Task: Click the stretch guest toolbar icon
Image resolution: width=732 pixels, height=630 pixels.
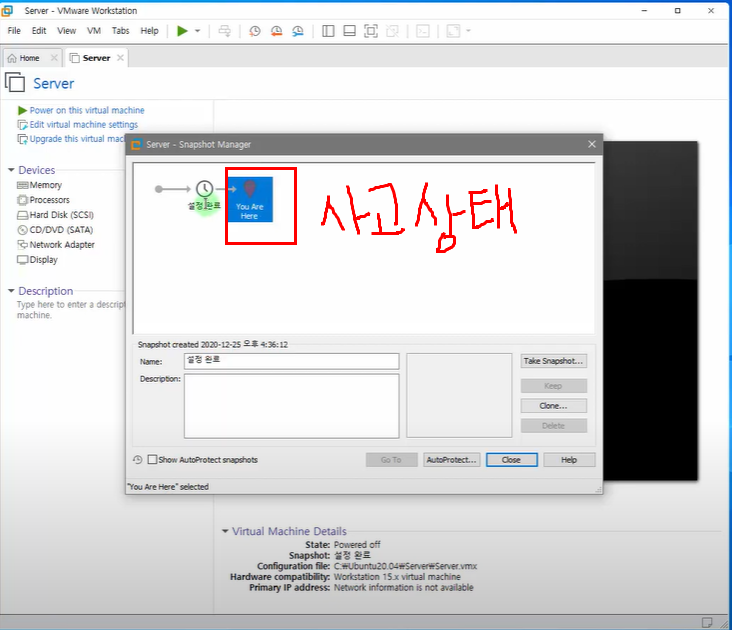Action: click(454, 31)
